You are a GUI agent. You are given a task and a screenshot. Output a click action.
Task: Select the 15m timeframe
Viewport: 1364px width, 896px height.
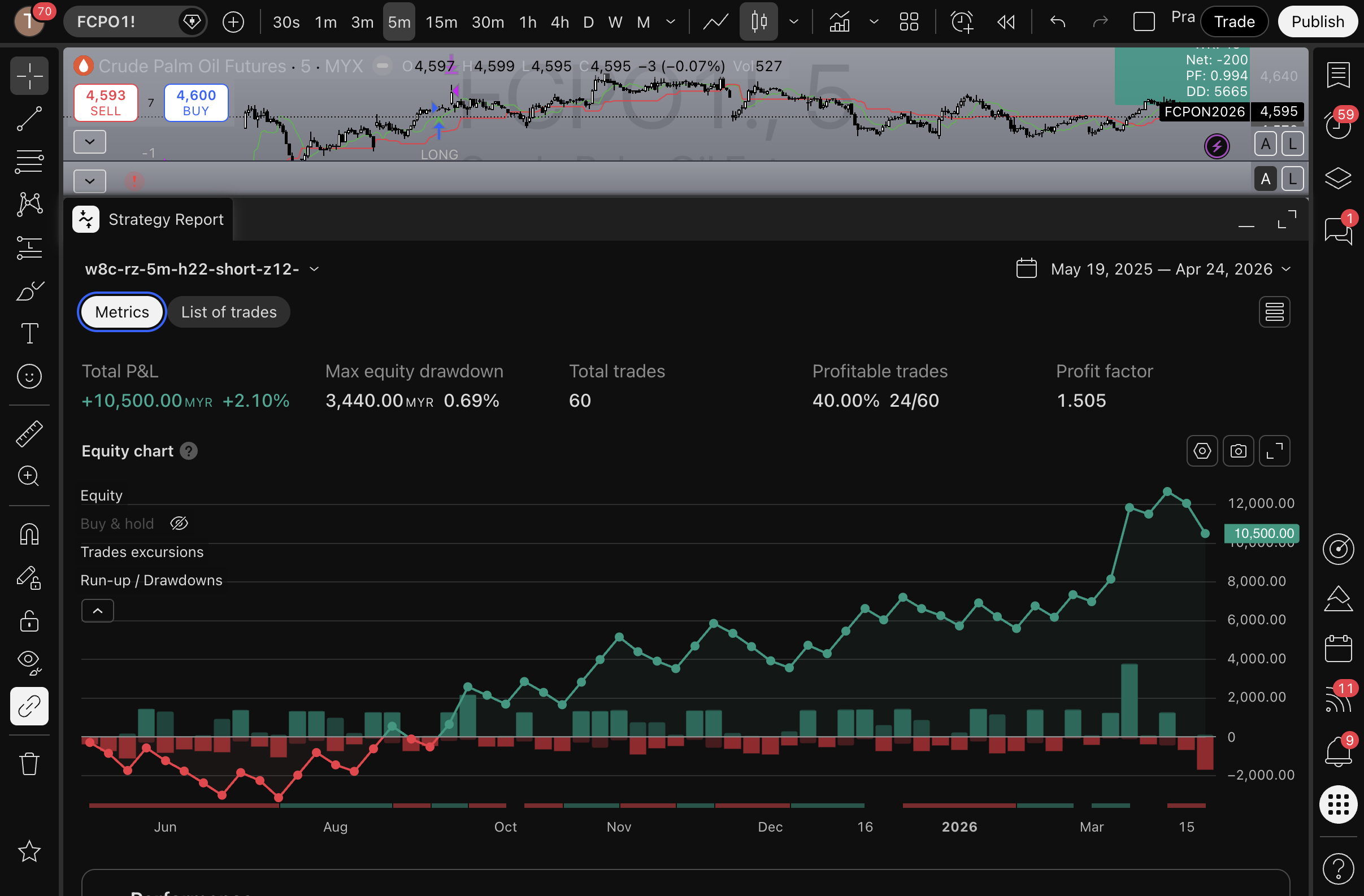coord(441,22)
